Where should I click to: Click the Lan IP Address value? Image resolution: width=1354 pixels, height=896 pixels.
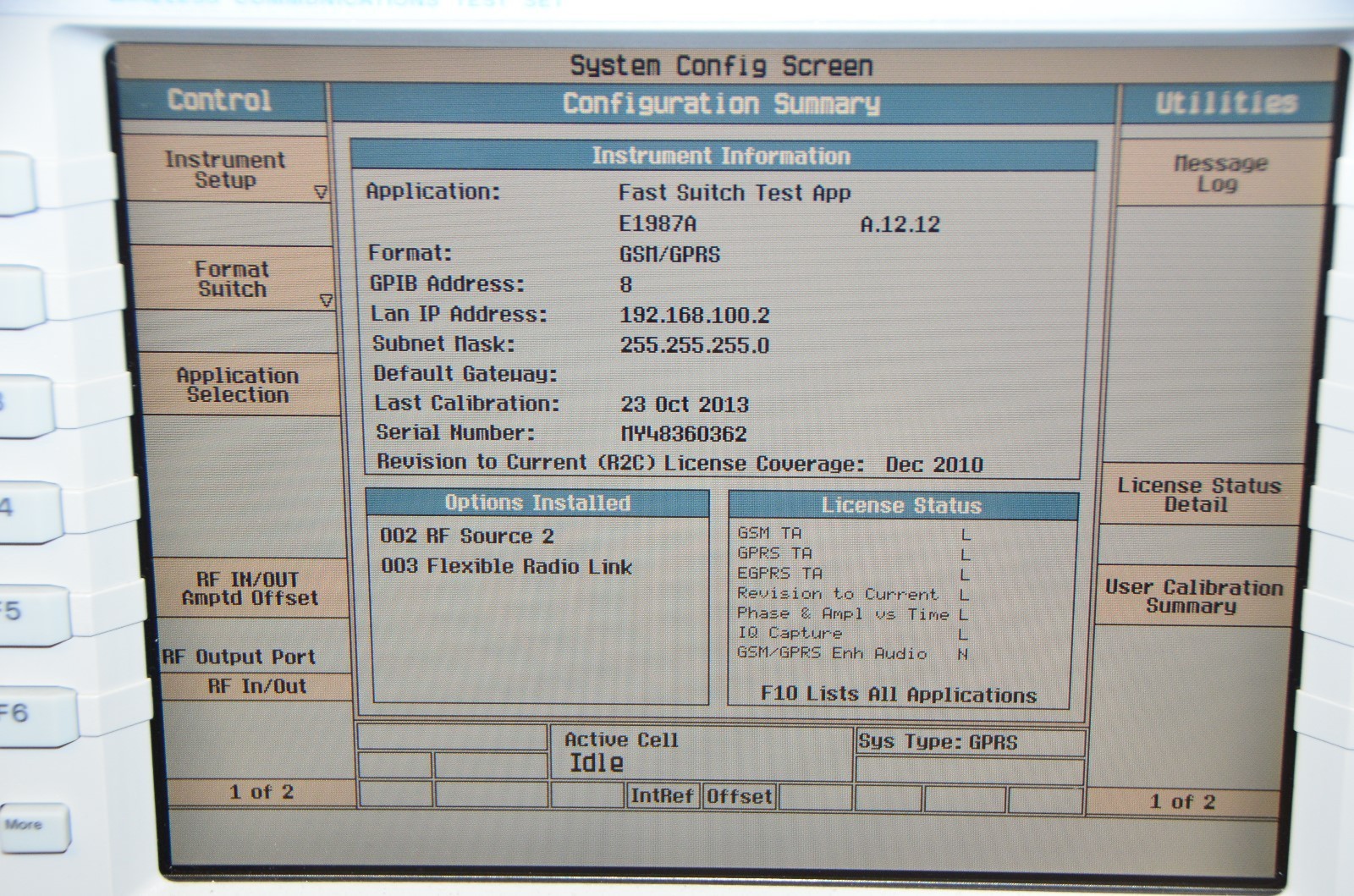[x=694, y=316]
